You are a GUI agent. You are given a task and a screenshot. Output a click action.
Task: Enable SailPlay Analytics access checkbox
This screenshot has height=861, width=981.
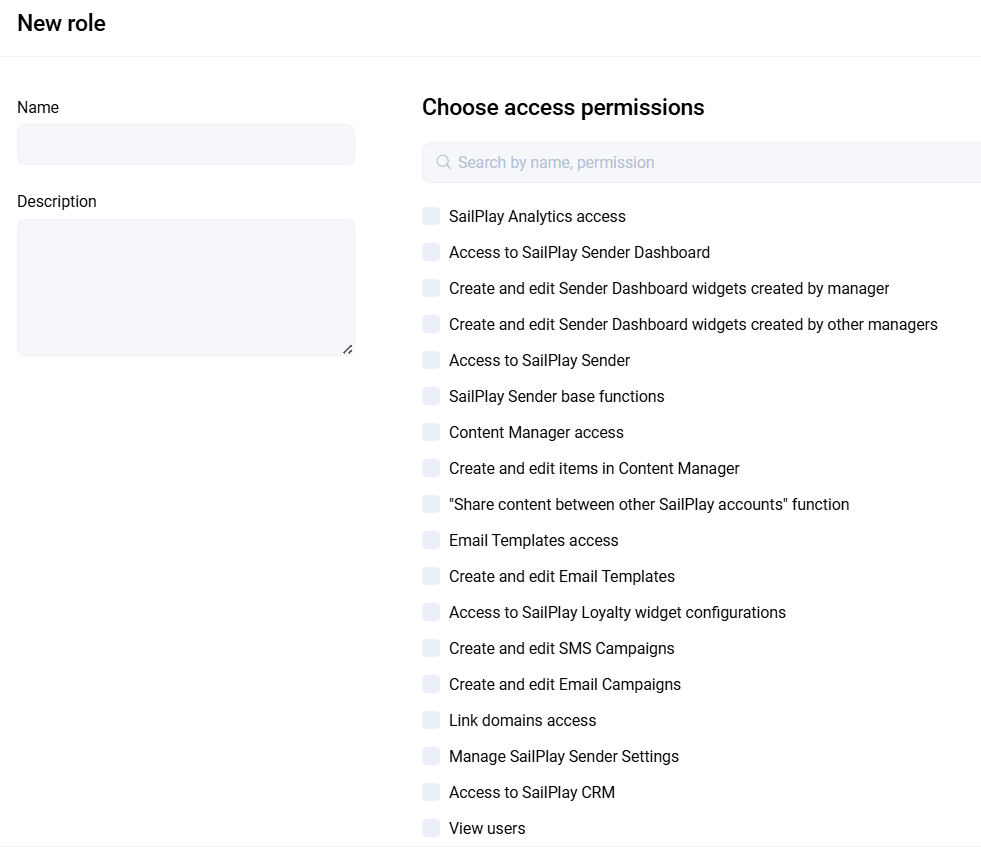(x=431, y=216)
